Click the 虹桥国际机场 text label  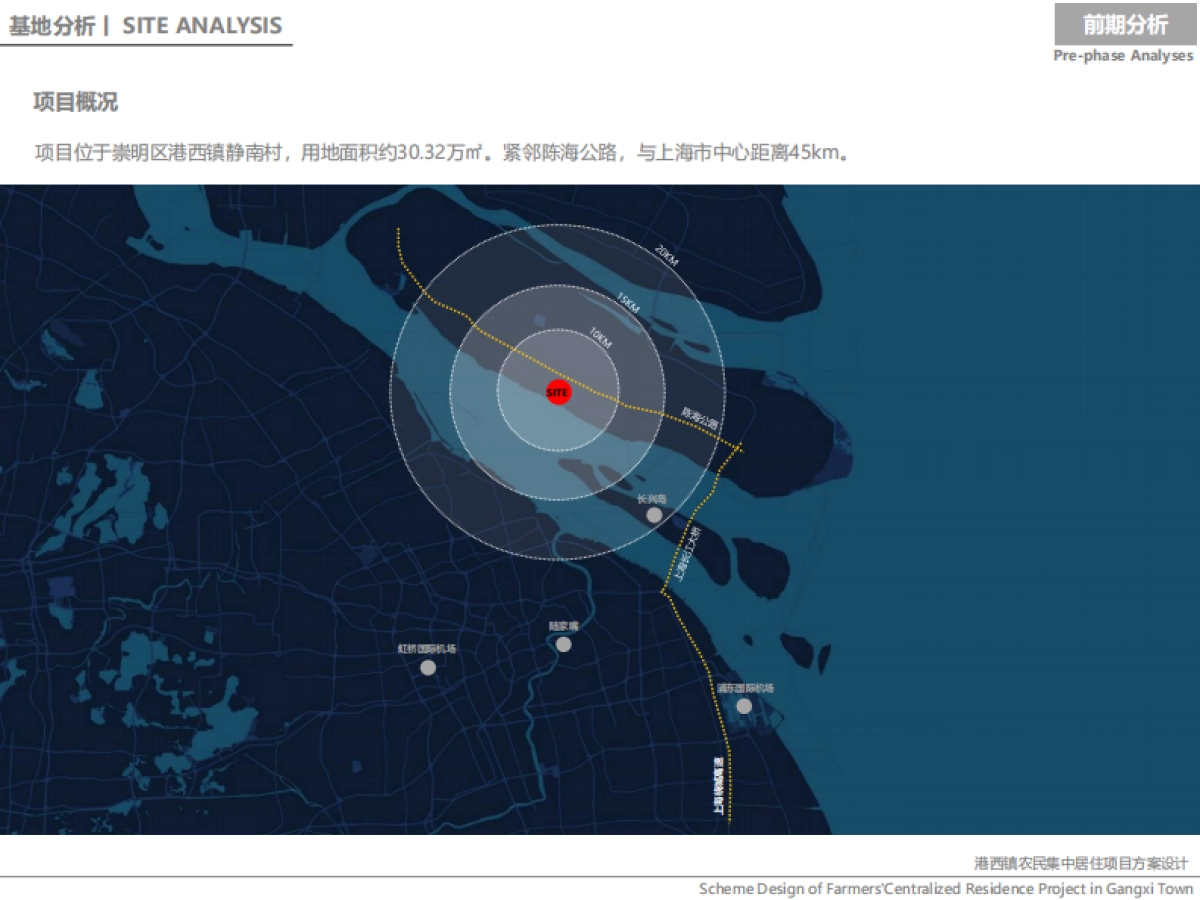(427, 649)
